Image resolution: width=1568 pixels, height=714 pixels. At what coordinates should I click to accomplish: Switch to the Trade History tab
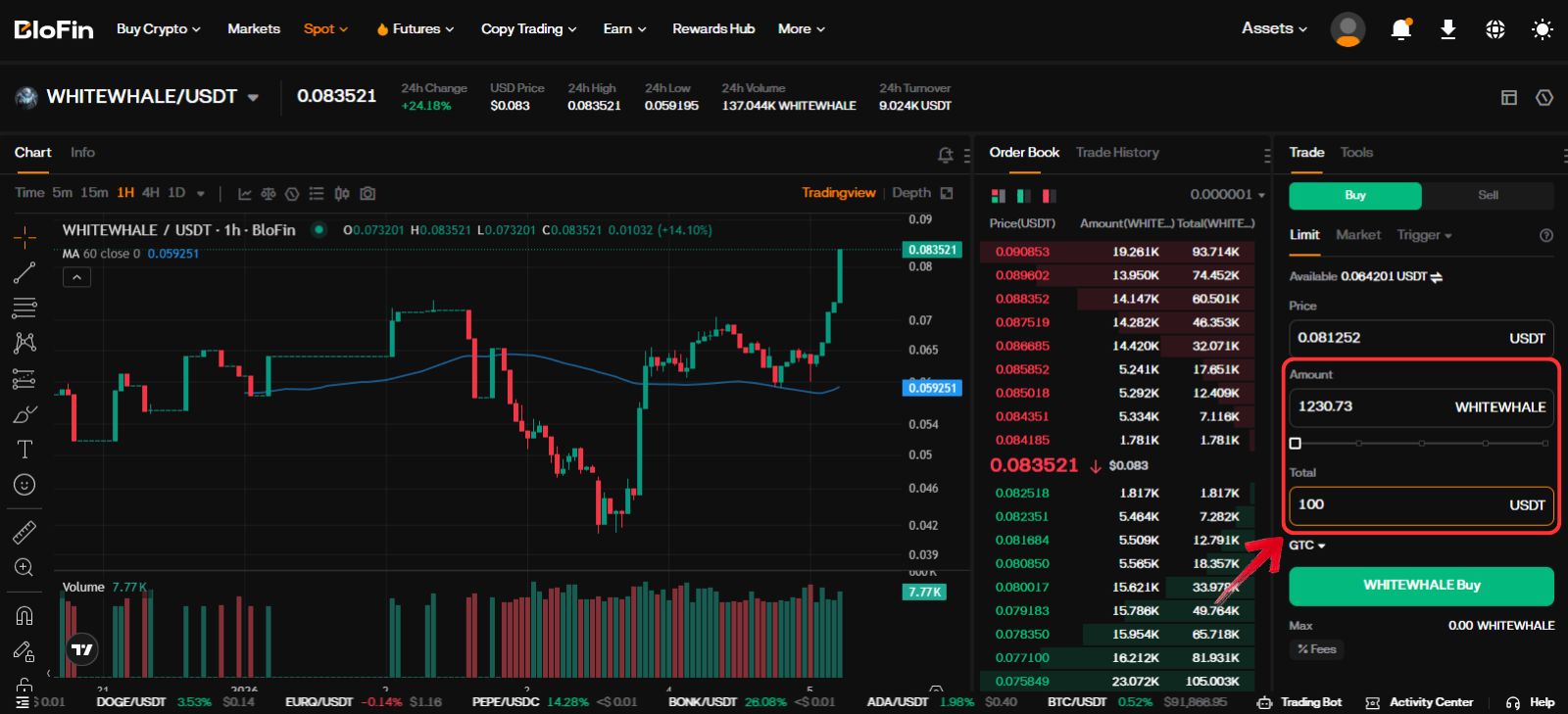click(1117, 153)
